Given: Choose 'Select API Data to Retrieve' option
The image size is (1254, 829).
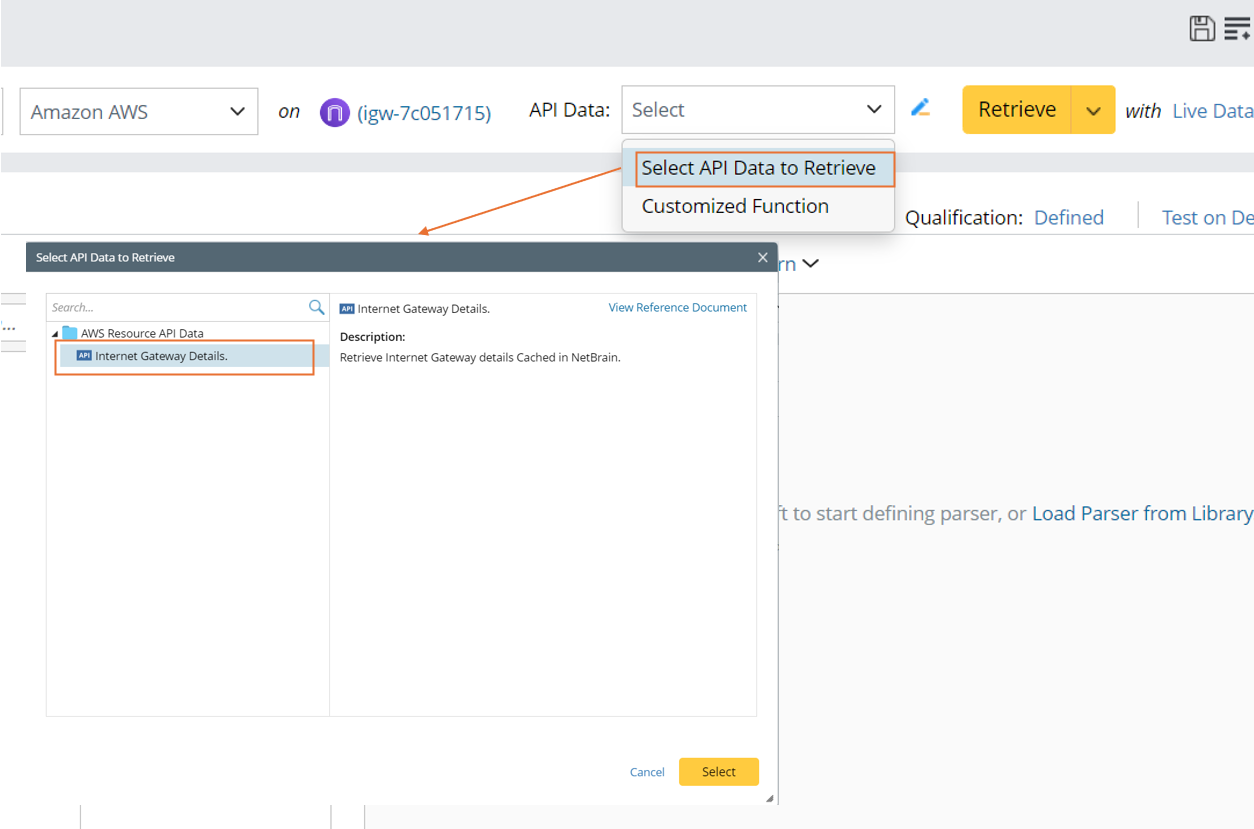Looking at the screenshot, I should (x=758, y=168).
